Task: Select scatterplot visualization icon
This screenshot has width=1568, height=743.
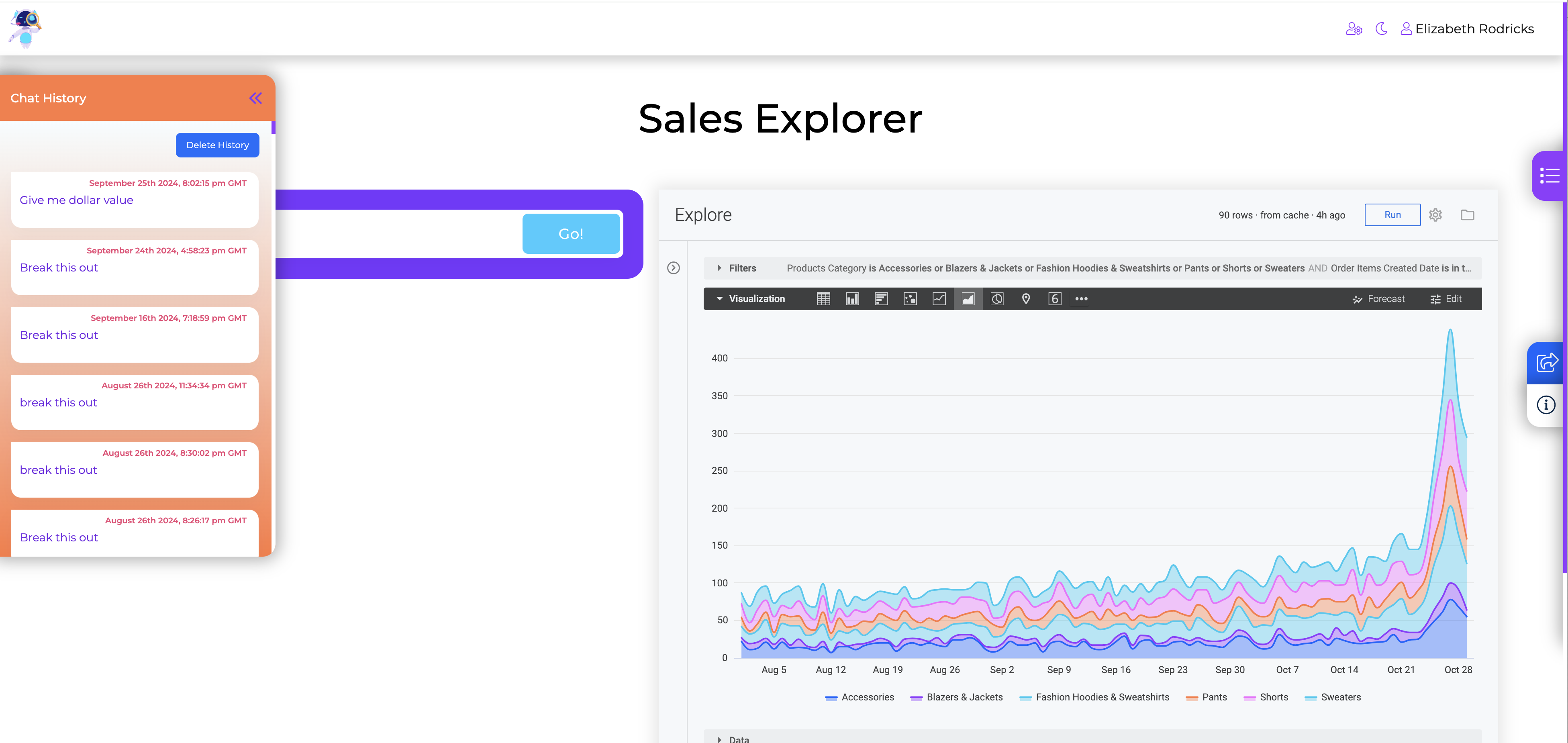Action: point(910,299)
